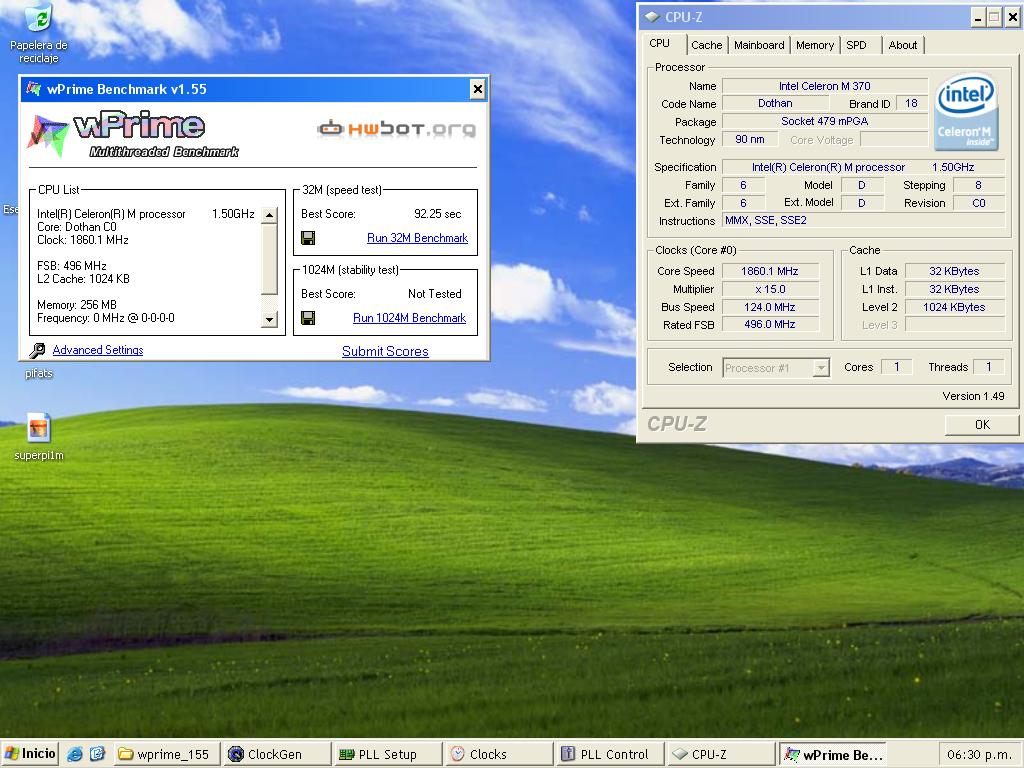The width and height of the screenshot is (1024, 768).
Task: Click the Intel Celeron M logo in CPU-Z
Action: click(x=966, y=112)
